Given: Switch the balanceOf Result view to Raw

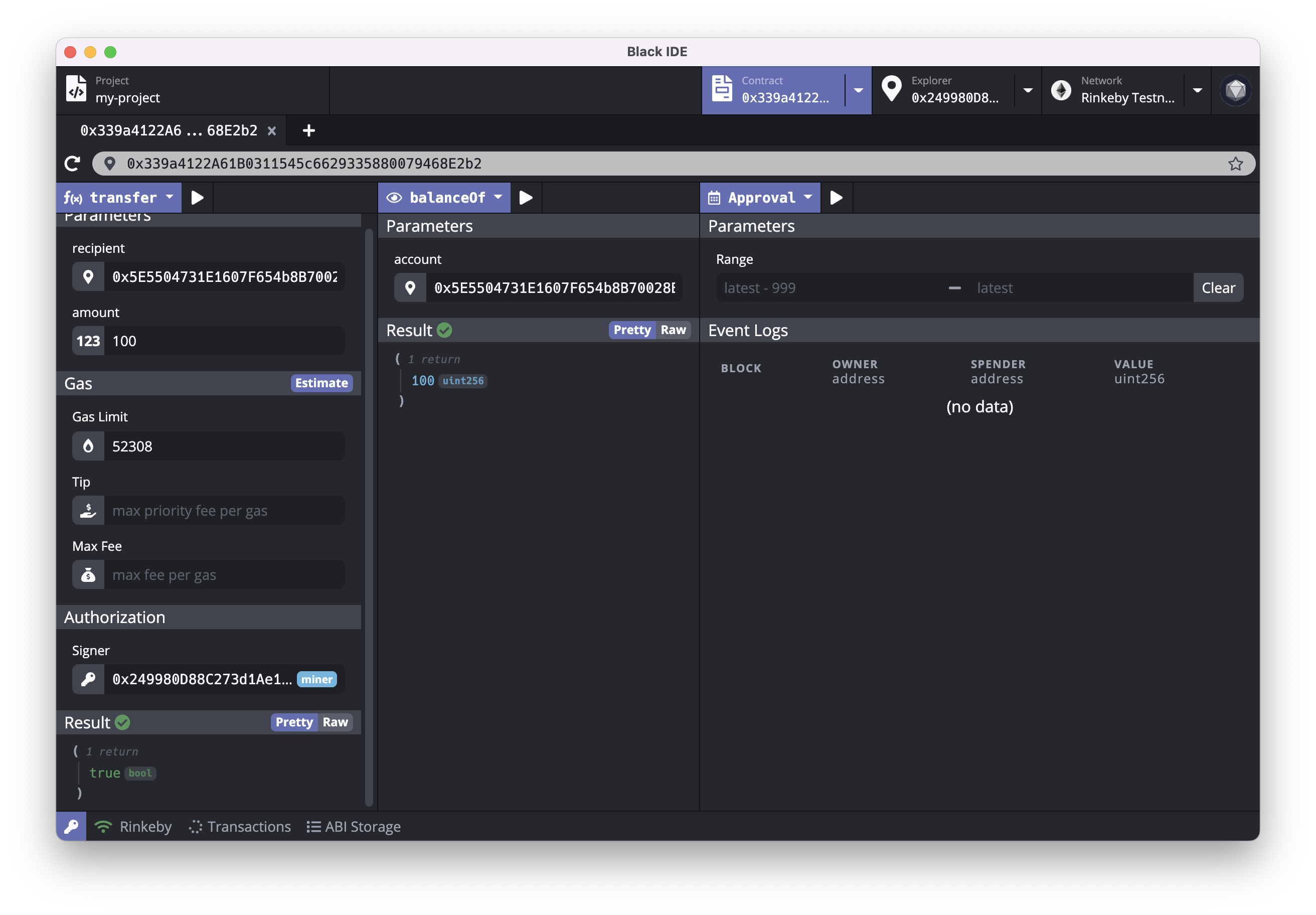Looking at the screenshot, I should [x=673, y=330].
